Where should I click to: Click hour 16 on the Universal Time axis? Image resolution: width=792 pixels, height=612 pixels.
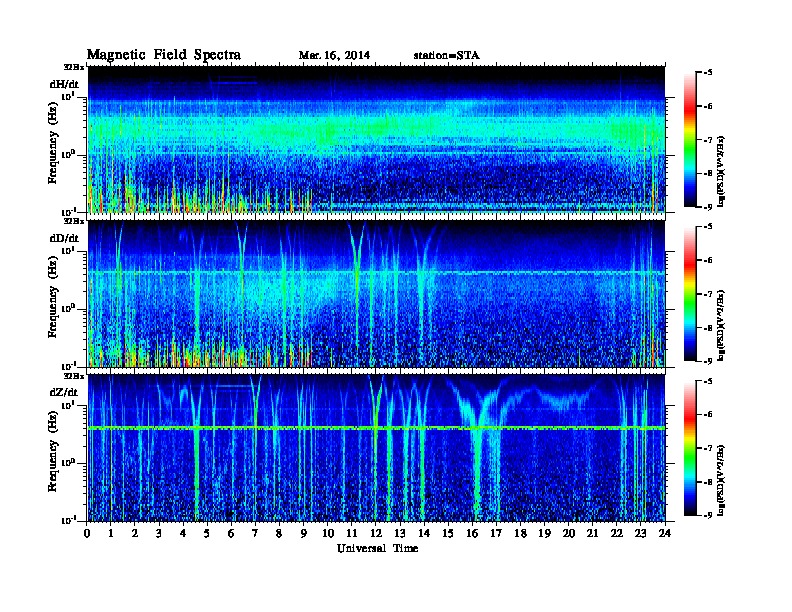point(472,533)
